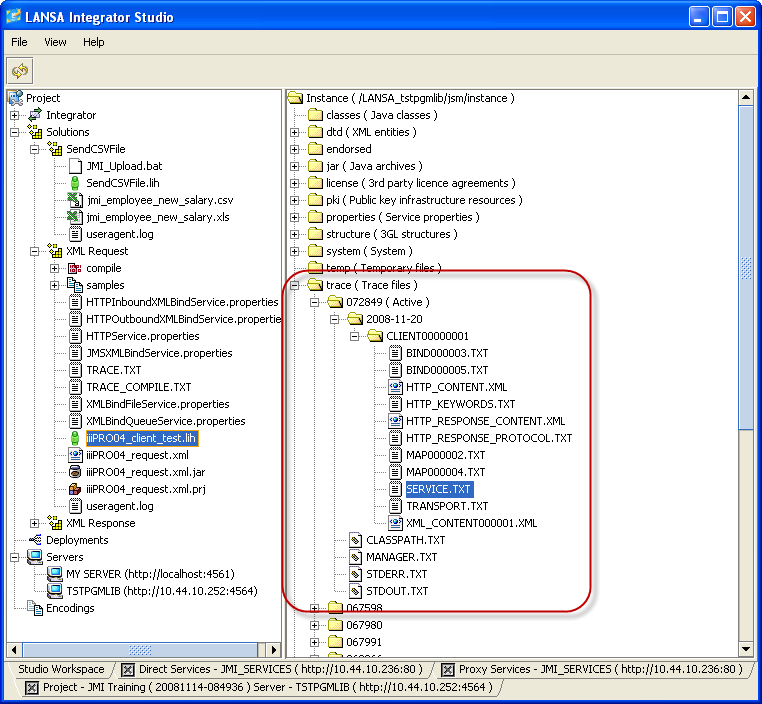This screenshot has width=762, height=704.
Task: Click the HTTP_CONTENT.XML file icon
Action: [395, 387]
